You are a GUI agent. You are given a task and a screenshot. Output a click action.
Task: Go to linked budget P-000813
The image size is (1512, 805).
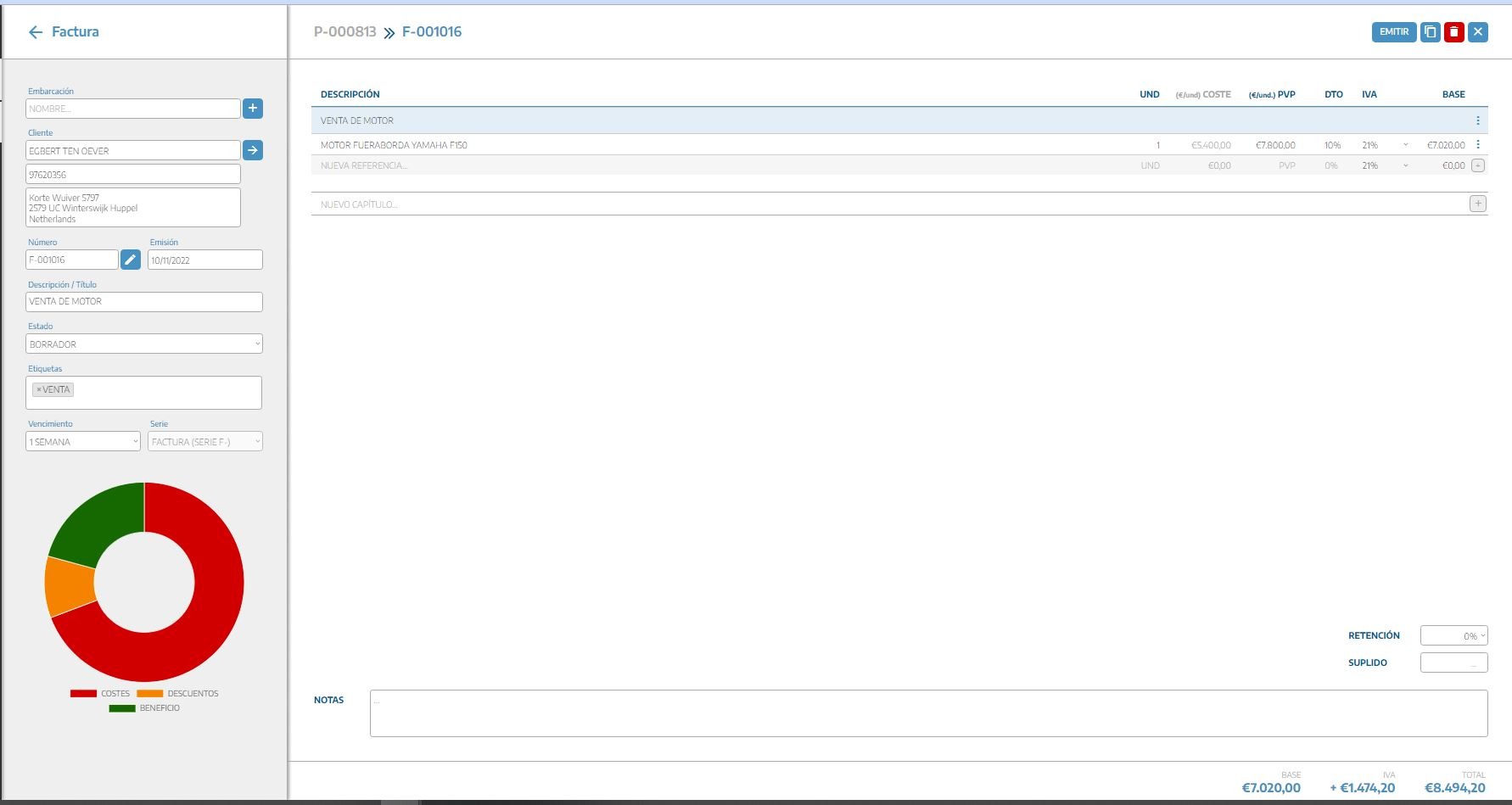click(344, 32)
